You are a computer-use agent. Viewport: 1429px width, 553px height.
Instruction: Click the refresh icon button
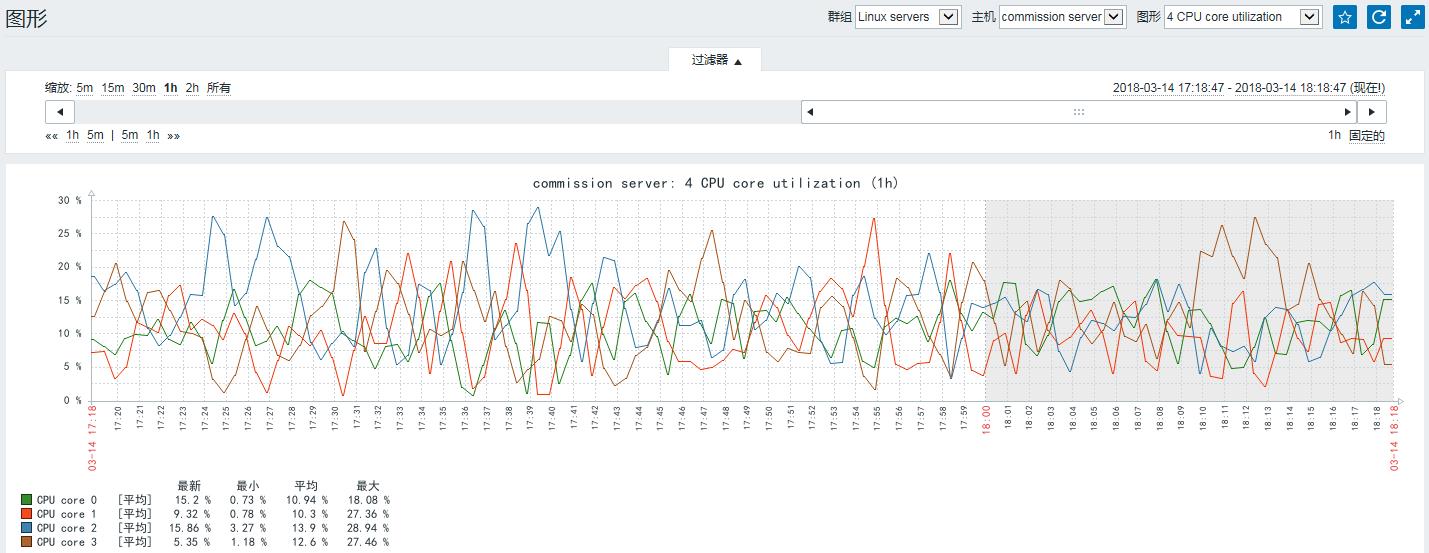[x=1379, y=17]
